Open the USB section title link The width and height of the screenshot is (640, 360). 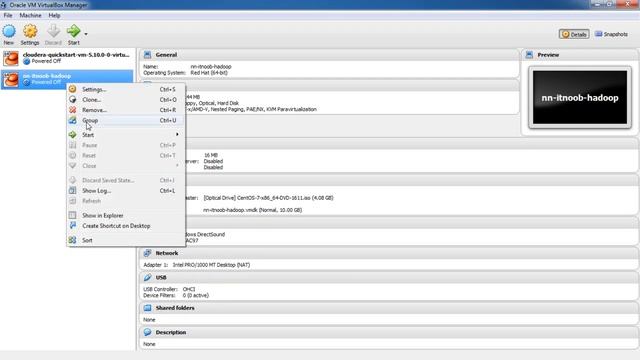[x=161, y=278]
